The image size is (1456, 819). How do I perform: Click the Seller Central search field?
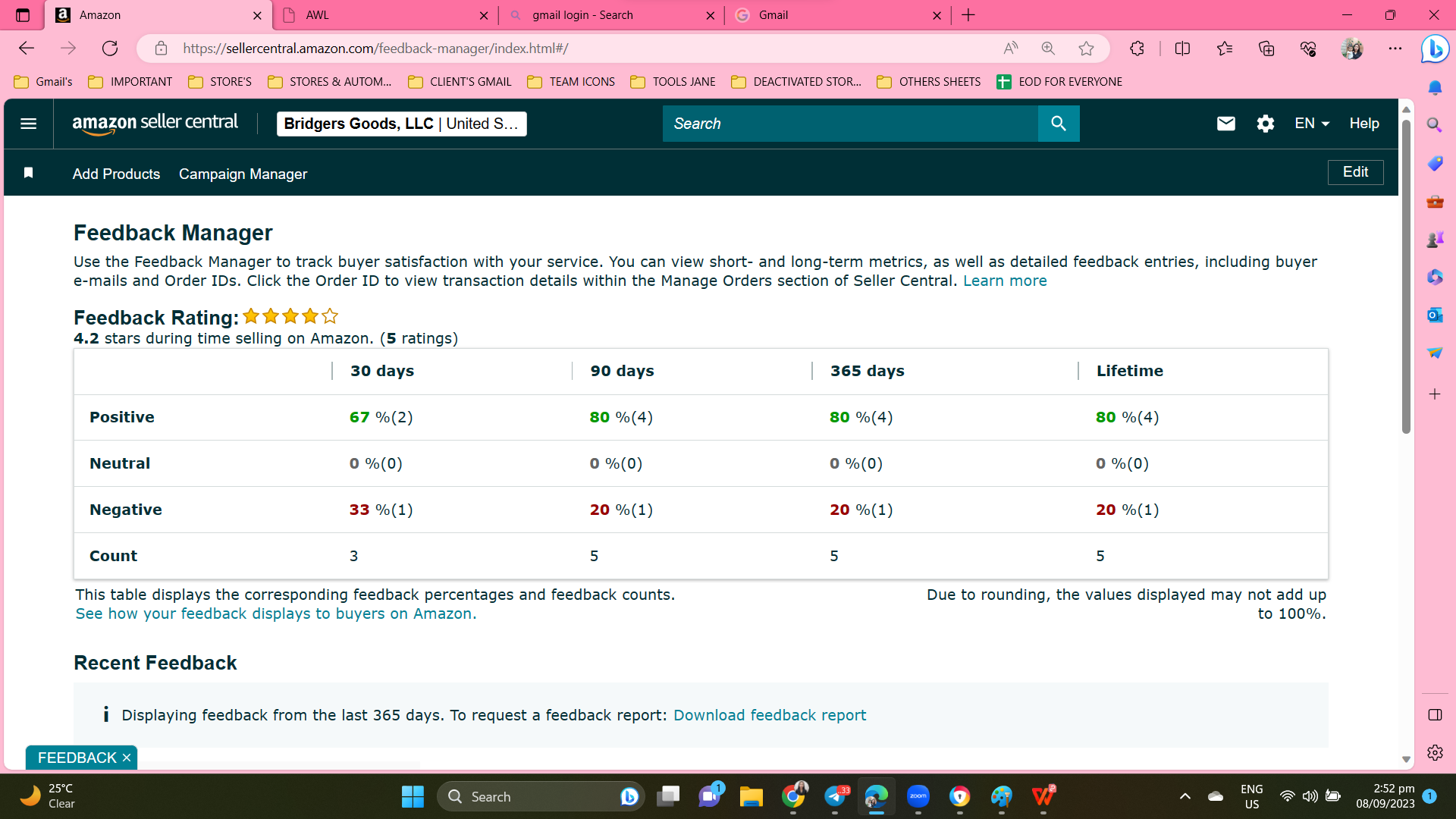tap(850, 124)
